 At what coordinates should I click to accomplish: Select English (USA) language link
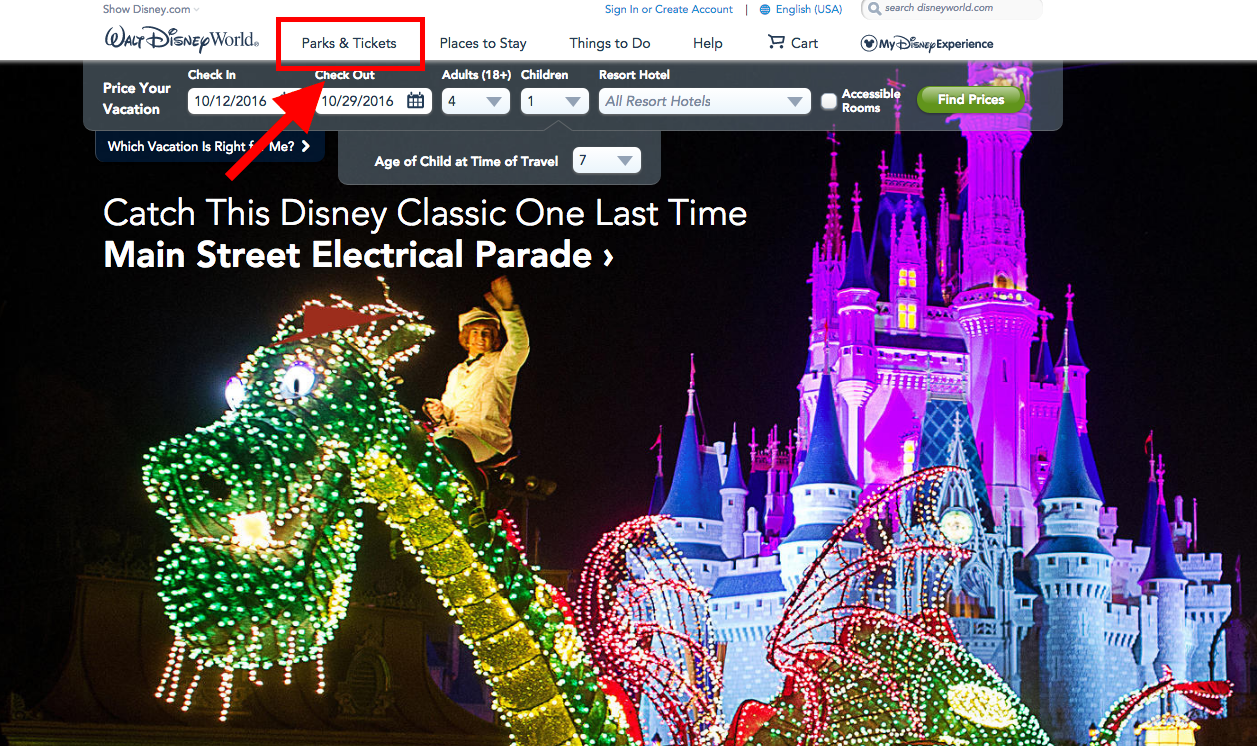coord(809,9)
